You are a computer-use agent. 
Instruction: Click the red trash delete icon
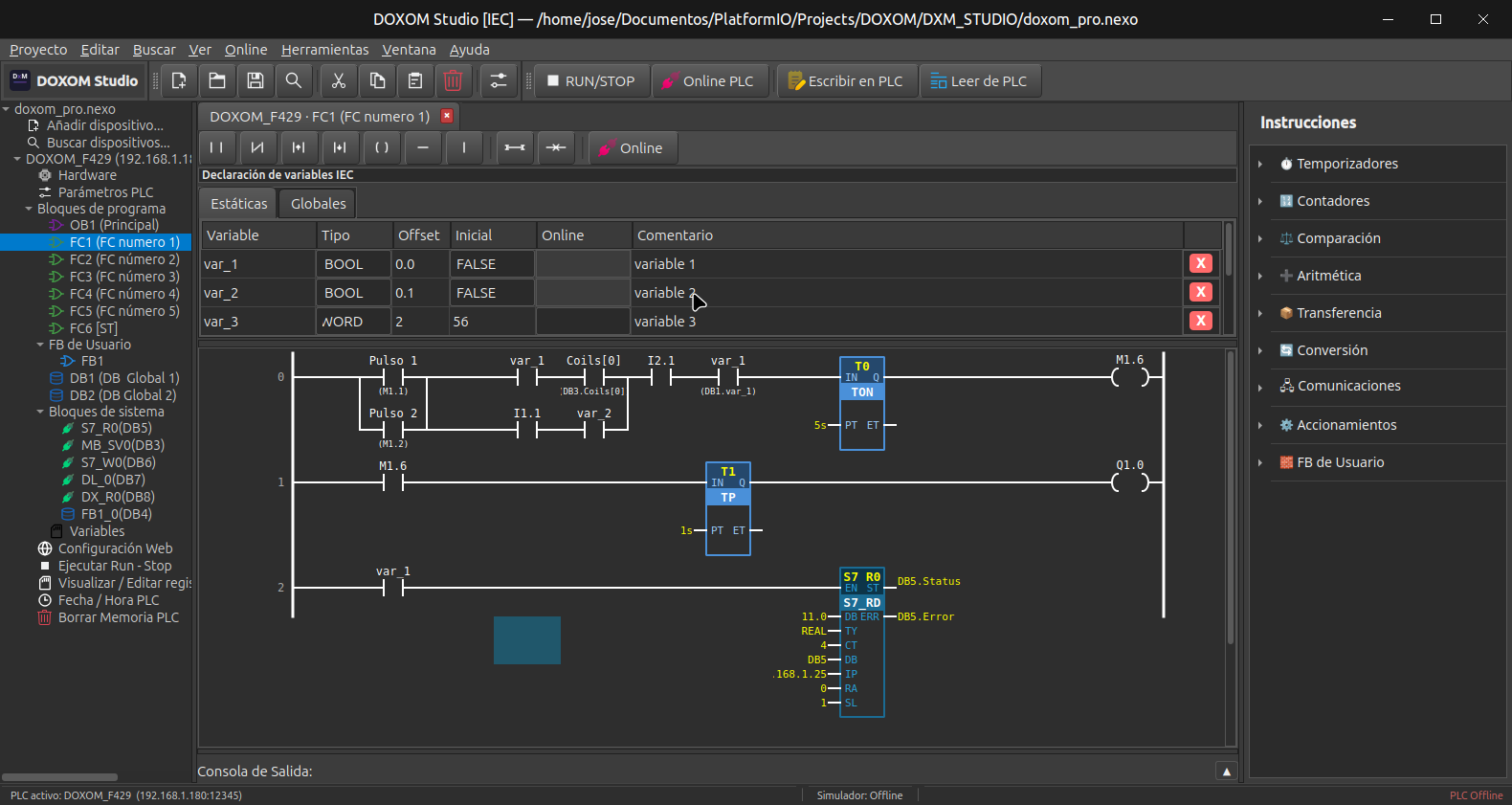click(454, 81)
